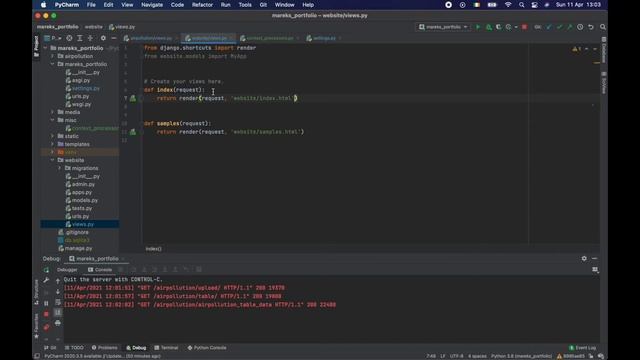Click gutter run marker beside index return line
Image resolution: width=640 pixels, height=360 pixels.
[133, 98]
